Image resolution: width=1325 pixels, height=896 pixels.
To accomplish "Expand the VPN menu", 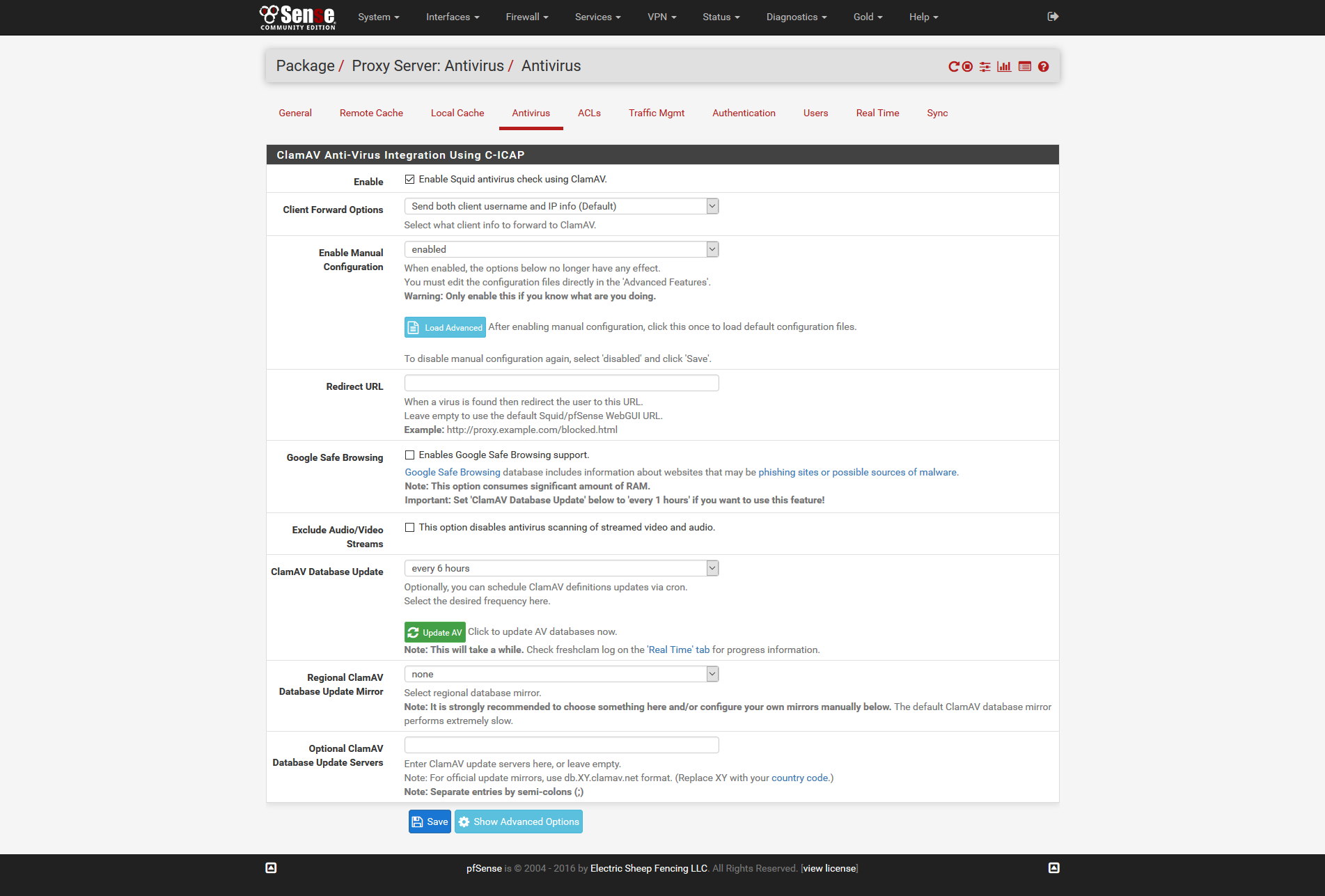I will (x=661, y=17).
